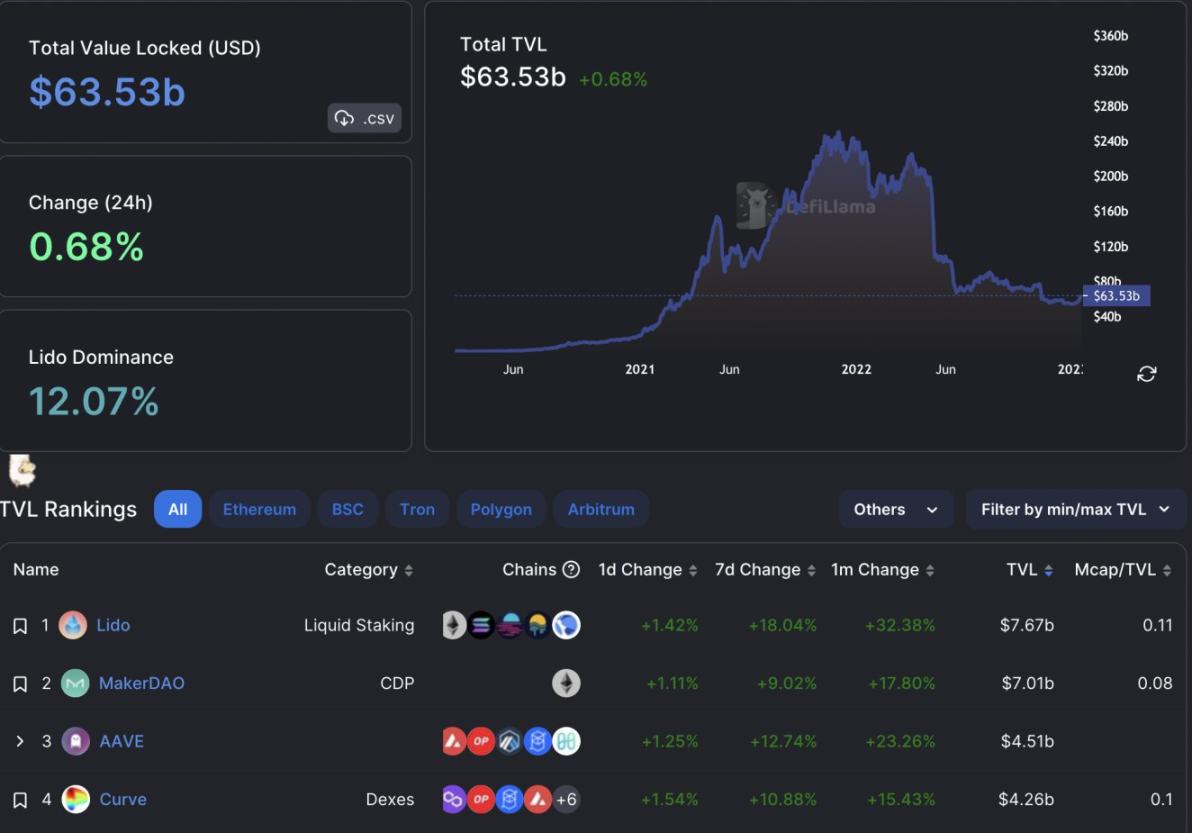Open the MakerDAO protocol link
The image size is (1192, 833).
141,683
